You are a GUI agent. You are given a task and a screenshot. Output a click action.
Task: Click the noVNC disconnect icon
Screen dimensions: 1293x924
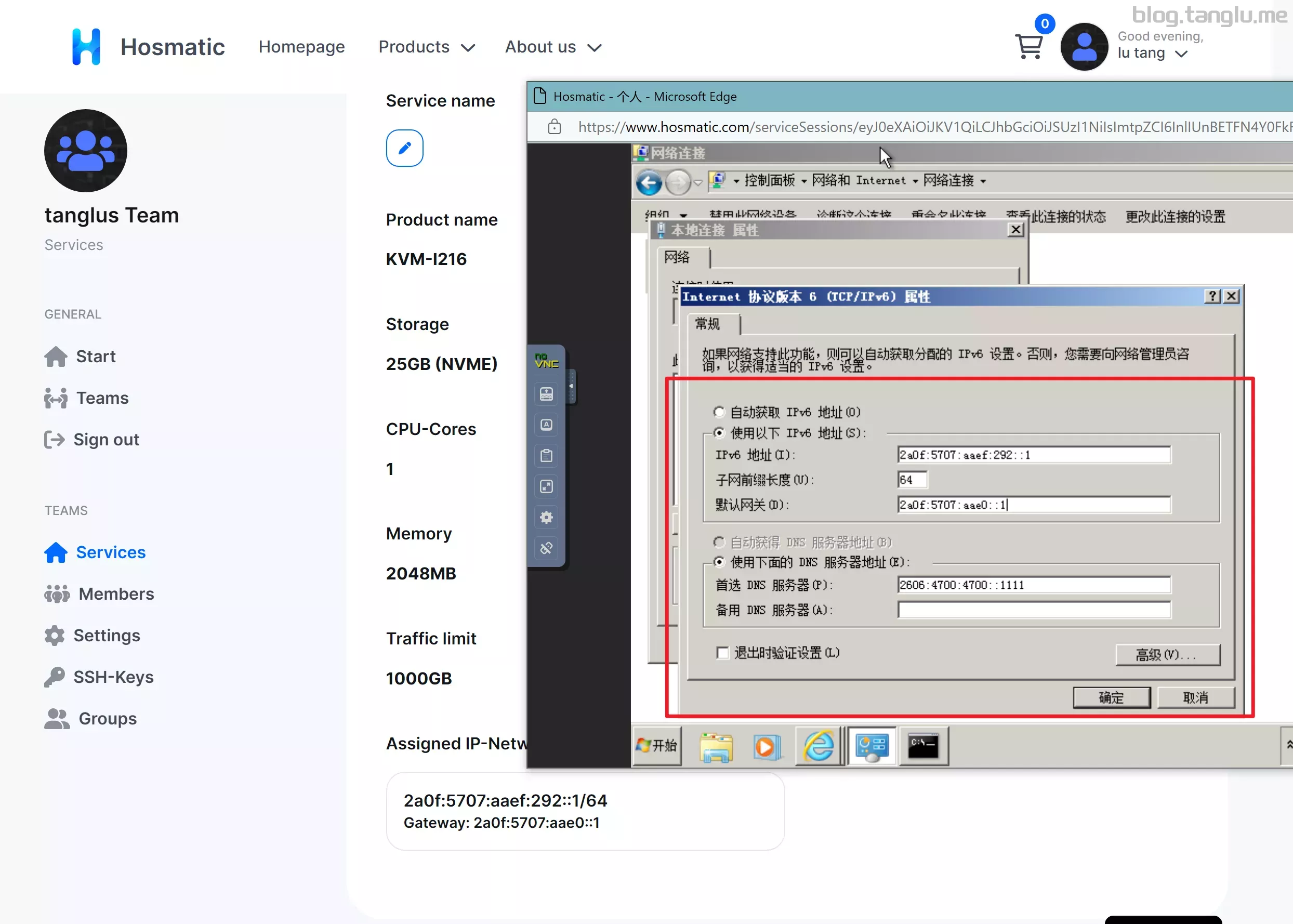point(546,548)
